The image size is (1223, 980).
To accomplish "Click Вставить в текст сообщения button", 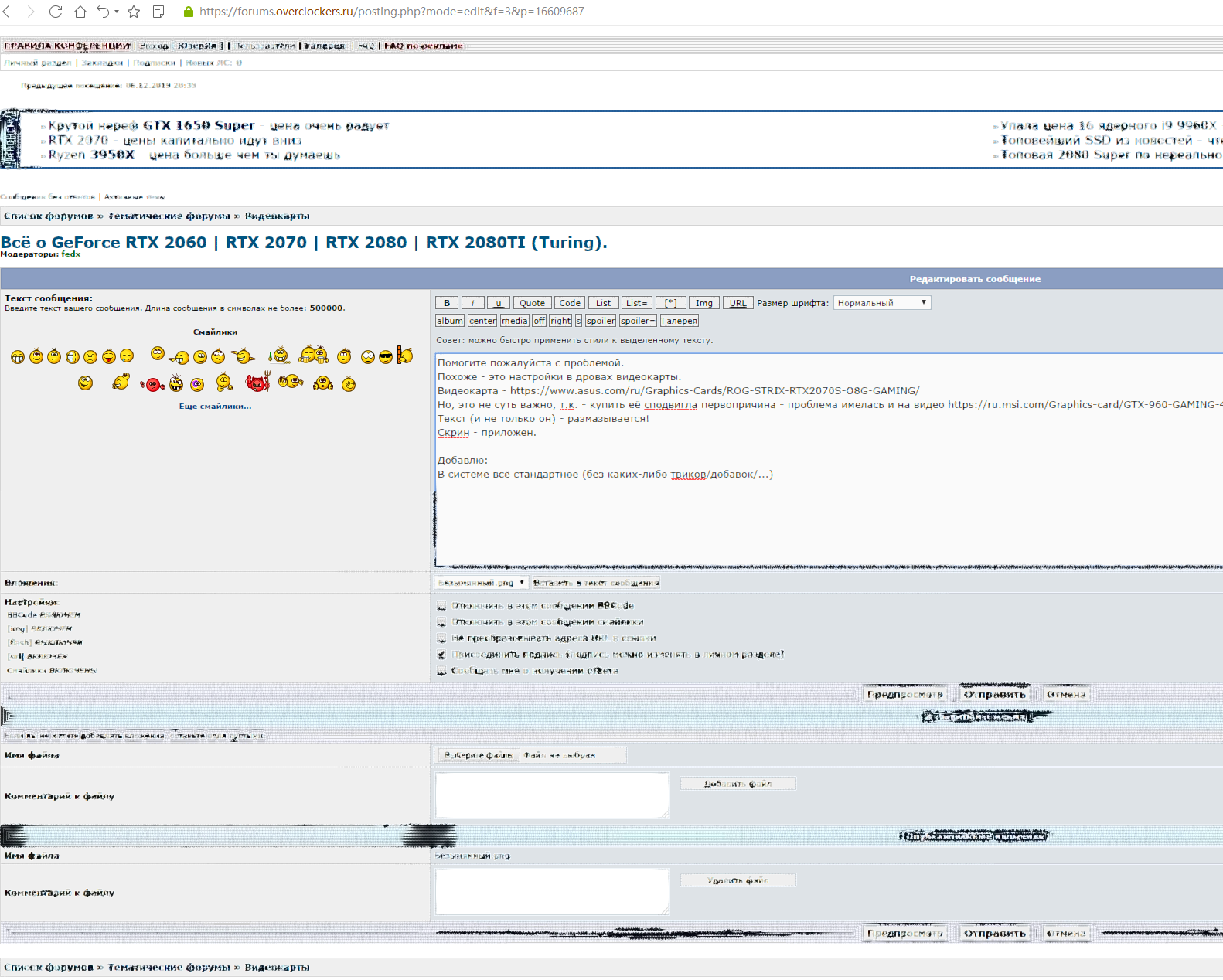I will [595, 583].
